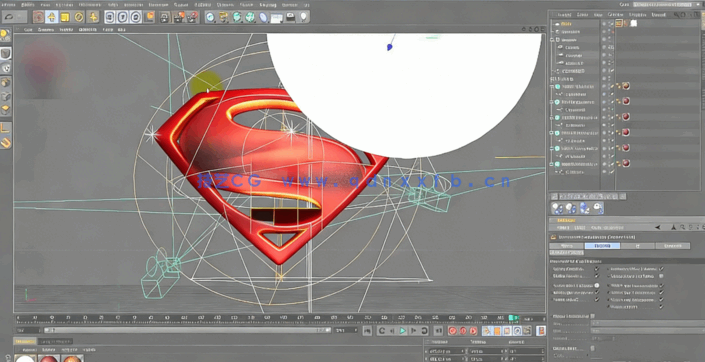Screen dimensions: 705x362
Task: Toggle the bottom-right checkbox in Attributes options
Action: coord(661,307)
